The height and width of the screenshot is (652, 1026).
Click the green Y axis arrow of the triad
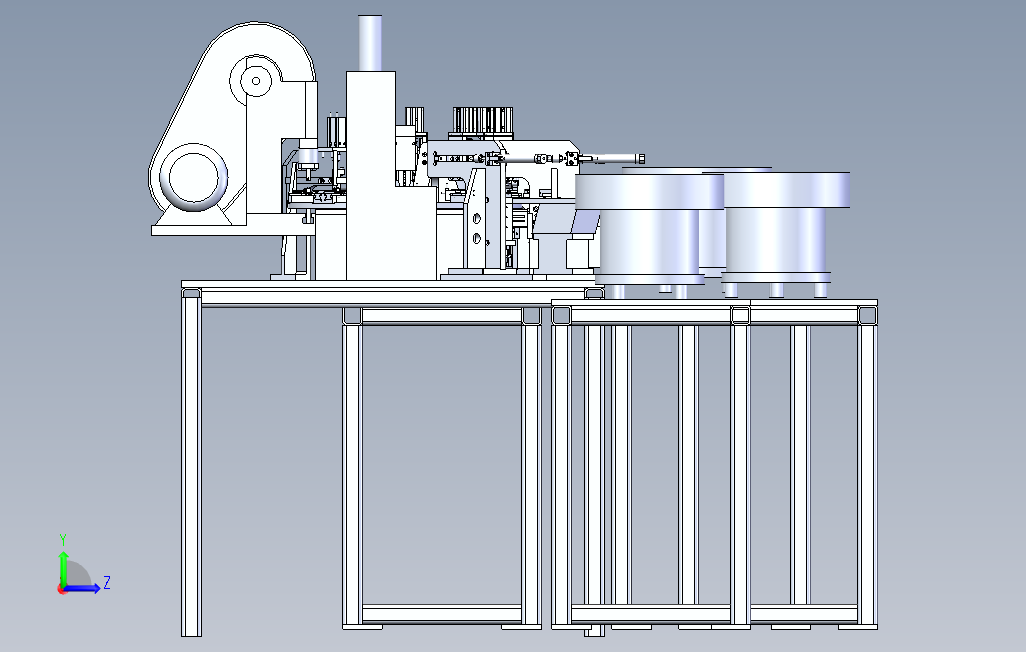tap(63, 568)
